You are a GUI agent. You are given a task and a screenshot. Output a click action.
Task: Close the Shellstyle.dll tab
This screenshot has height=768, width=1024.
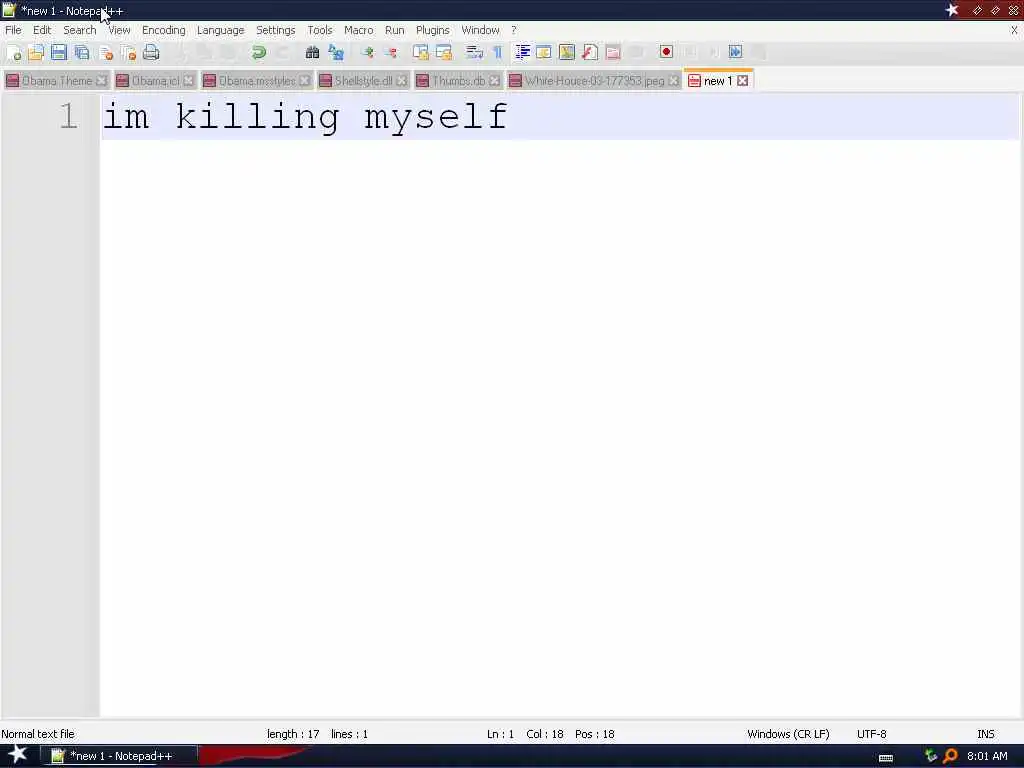(x=402, y=81)
